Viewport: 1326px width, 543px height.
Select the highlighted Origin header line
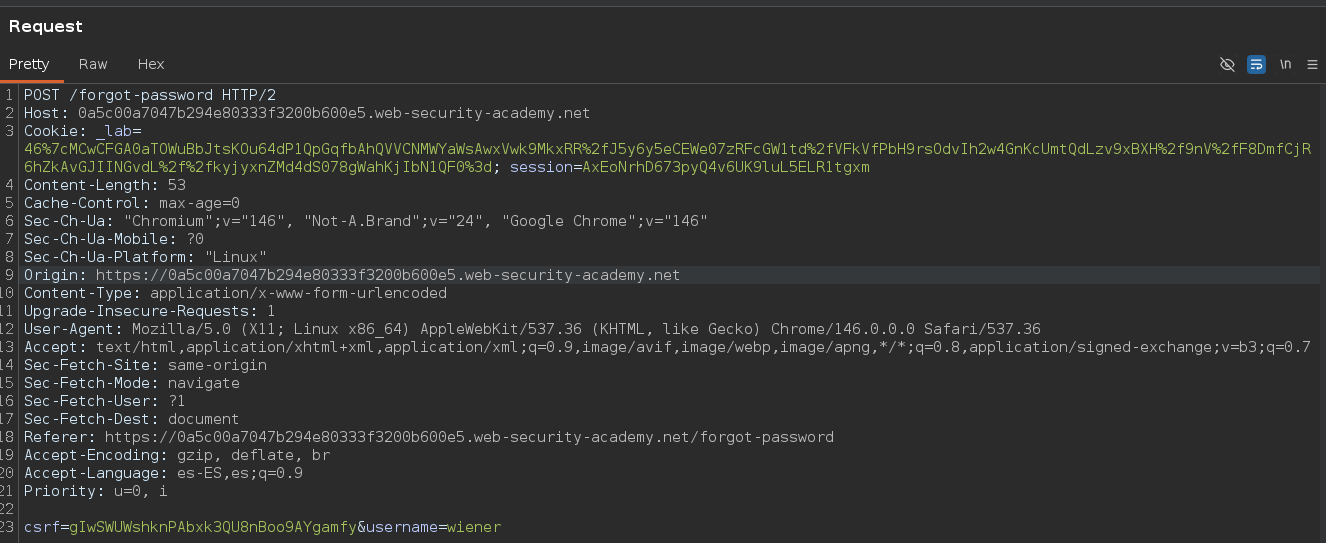coord(352,275)
